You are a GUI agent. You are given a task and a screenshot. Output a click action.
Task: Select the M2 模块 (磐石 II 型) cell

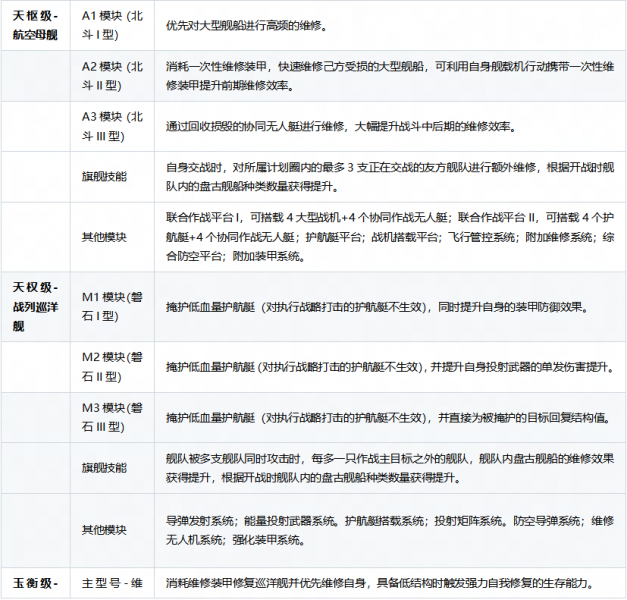[115, 363]
